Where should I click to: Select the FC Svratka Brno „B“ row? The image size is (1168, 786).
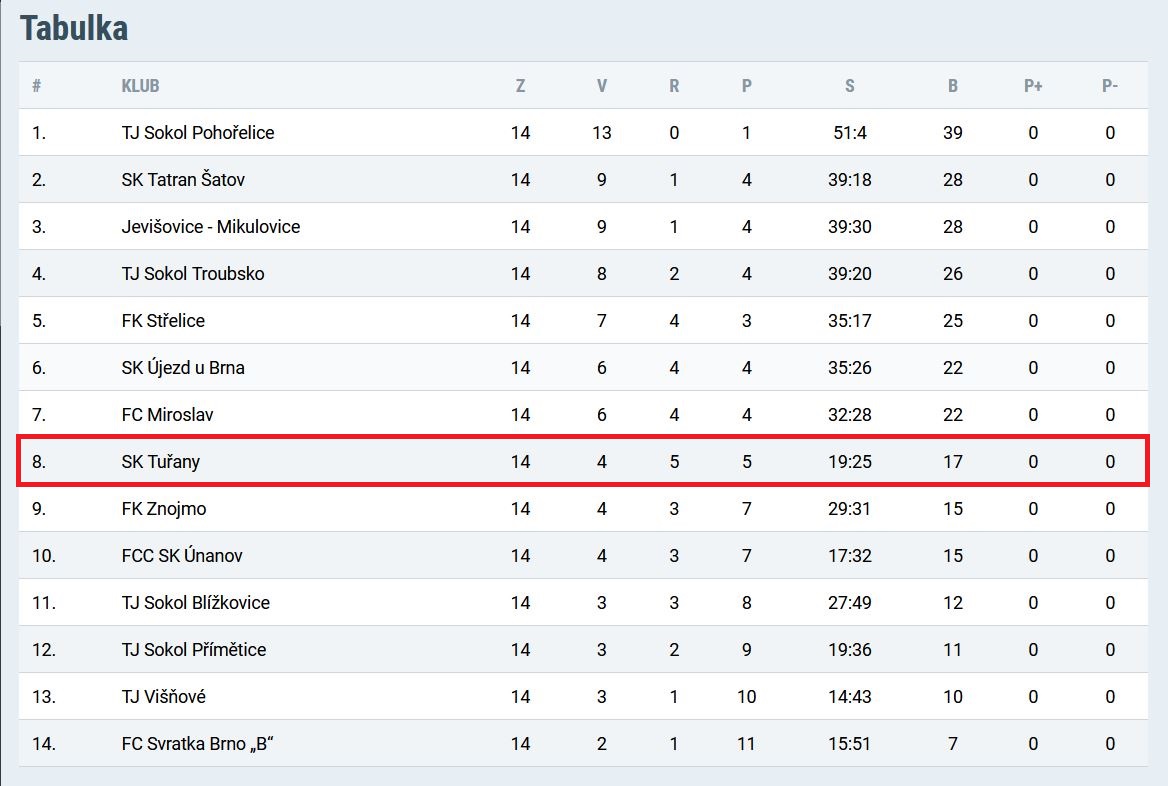pos(583,743)
